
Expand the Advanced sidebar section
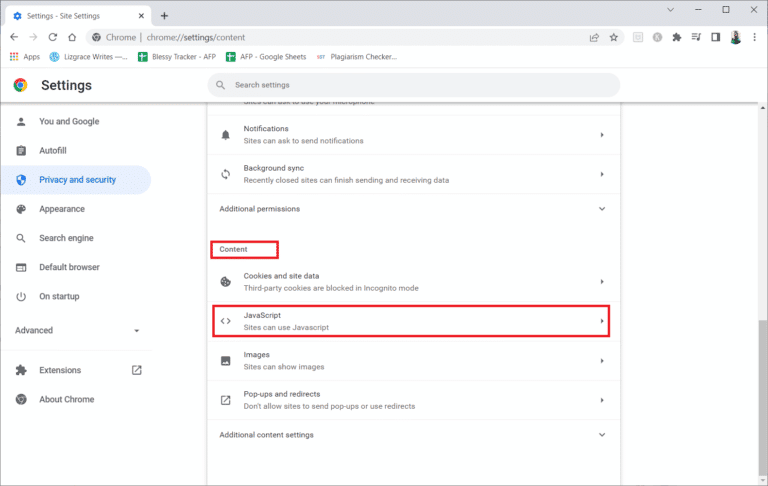point(76,330)
